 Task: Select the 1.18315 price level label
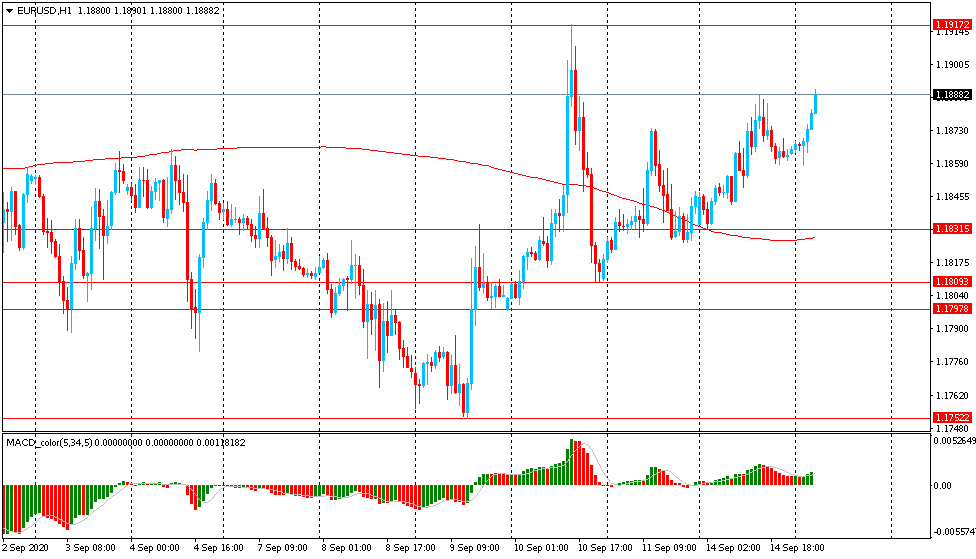click(x=951, y=229)
